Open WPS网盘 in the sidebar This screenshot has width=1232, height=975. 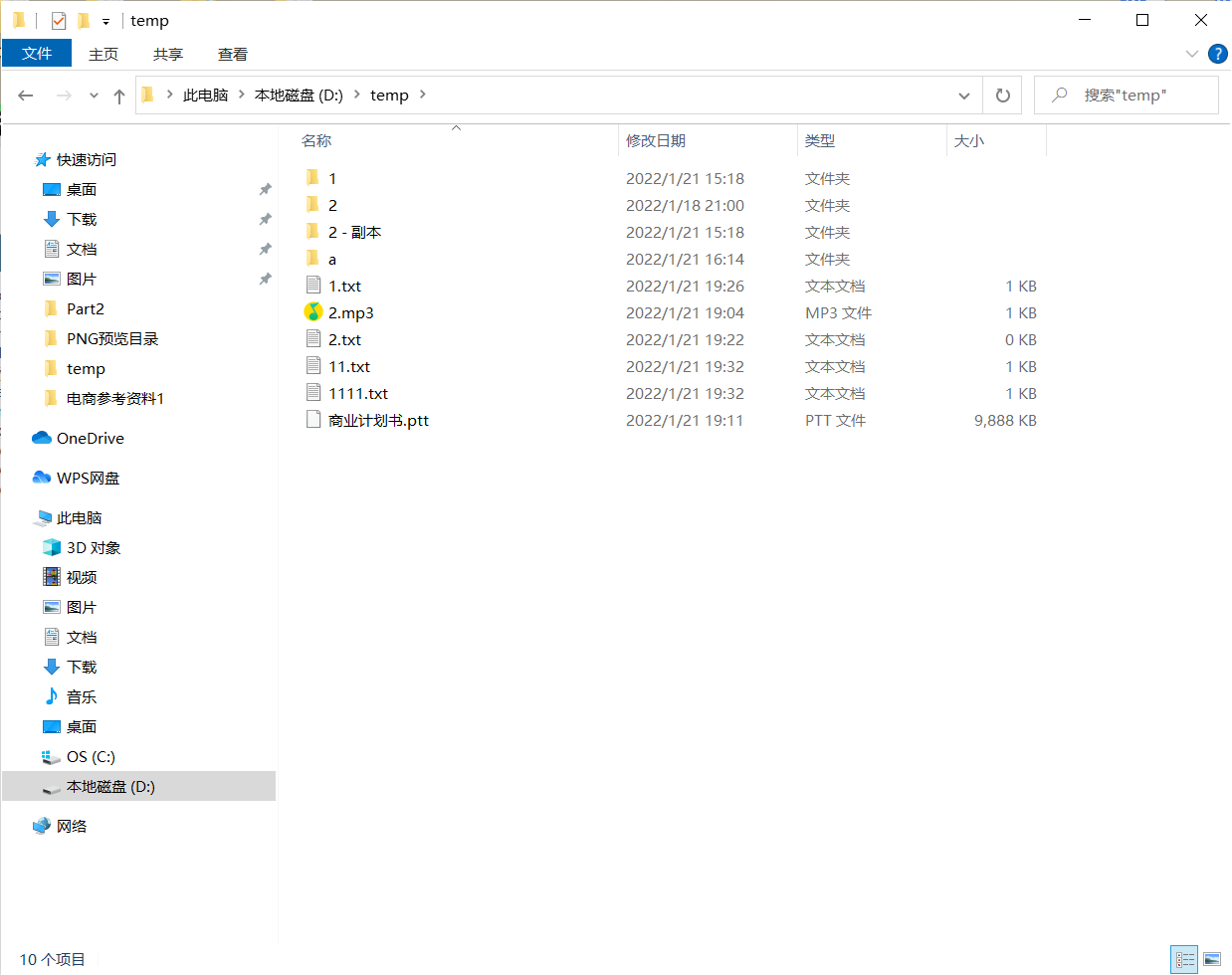pyautogui.click(x=89, y=478)
